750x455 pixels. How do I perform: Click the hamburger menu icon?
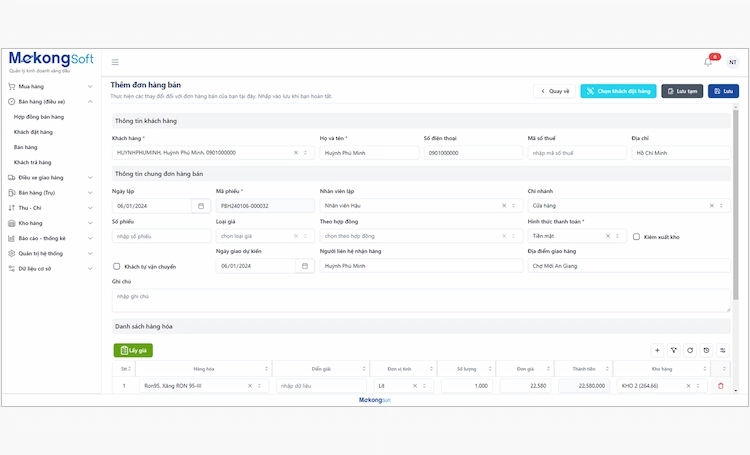coord(115,62)
